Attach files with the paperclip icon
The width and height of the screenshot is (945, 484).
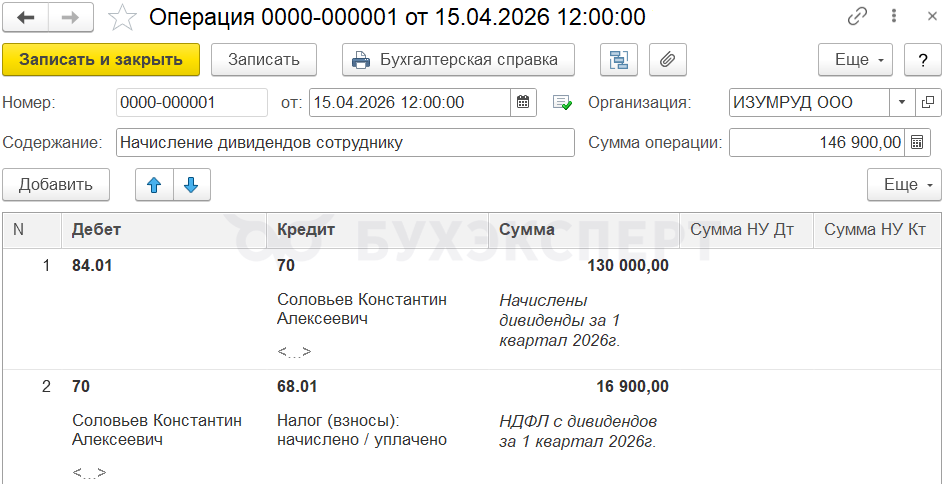coord(668,60)
